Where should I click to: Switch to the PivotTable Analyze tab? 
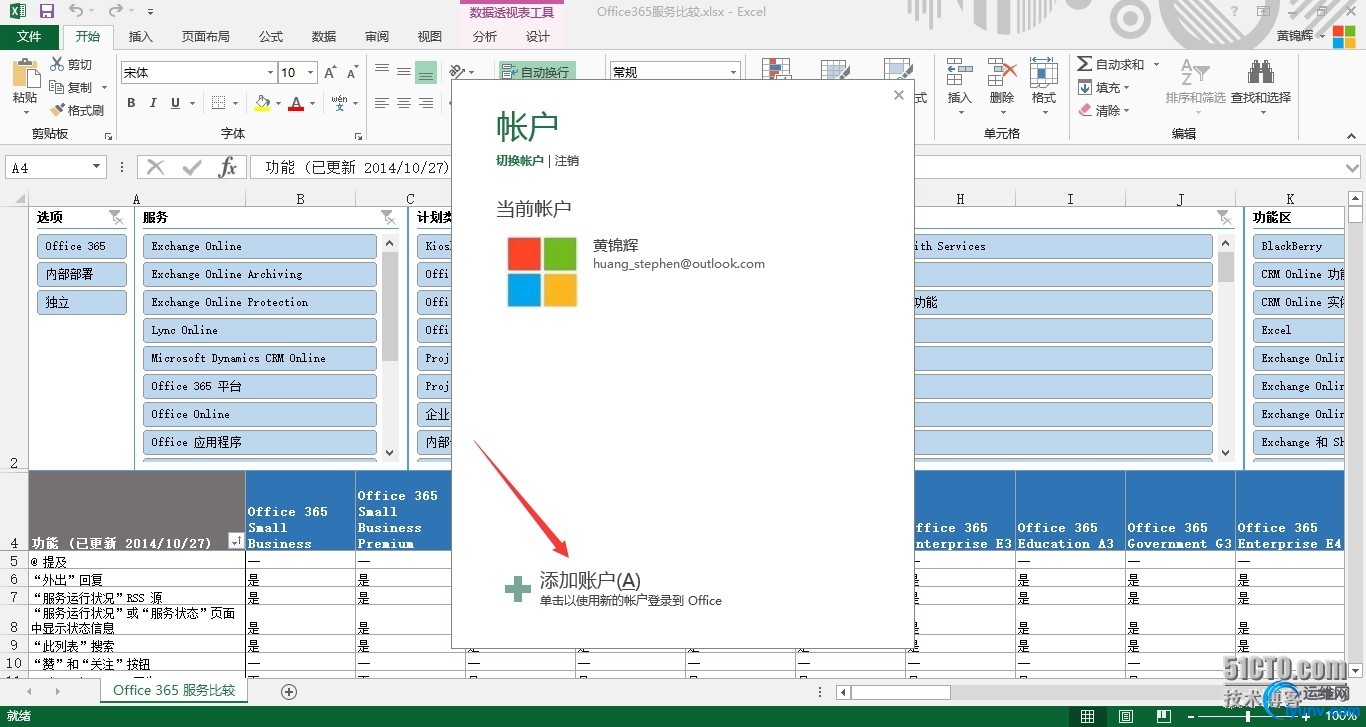point(485,36)
